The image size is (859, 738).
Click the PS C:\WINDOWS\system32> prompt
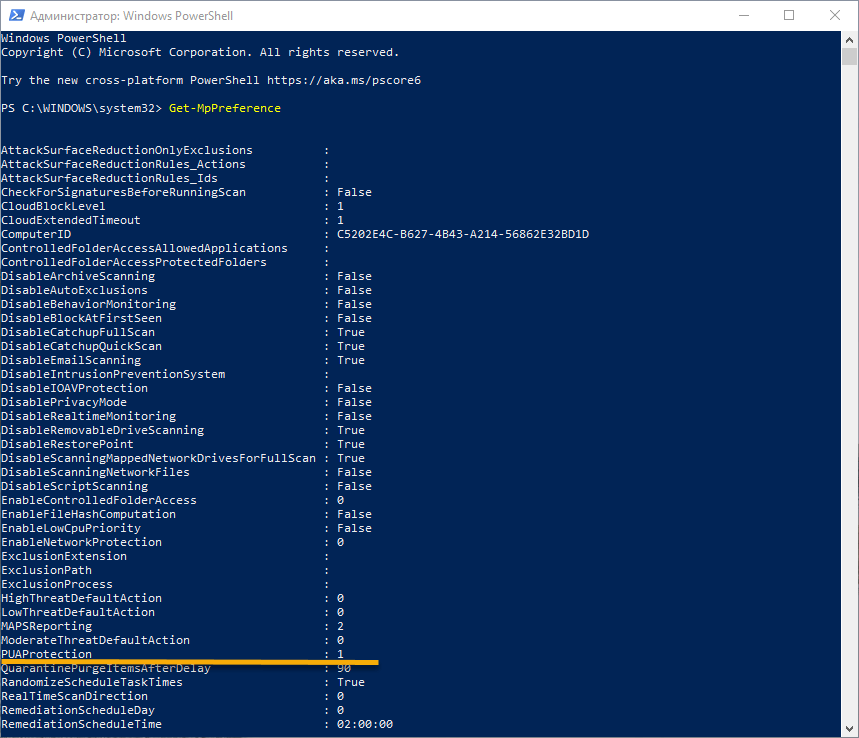tap(82, 108)
